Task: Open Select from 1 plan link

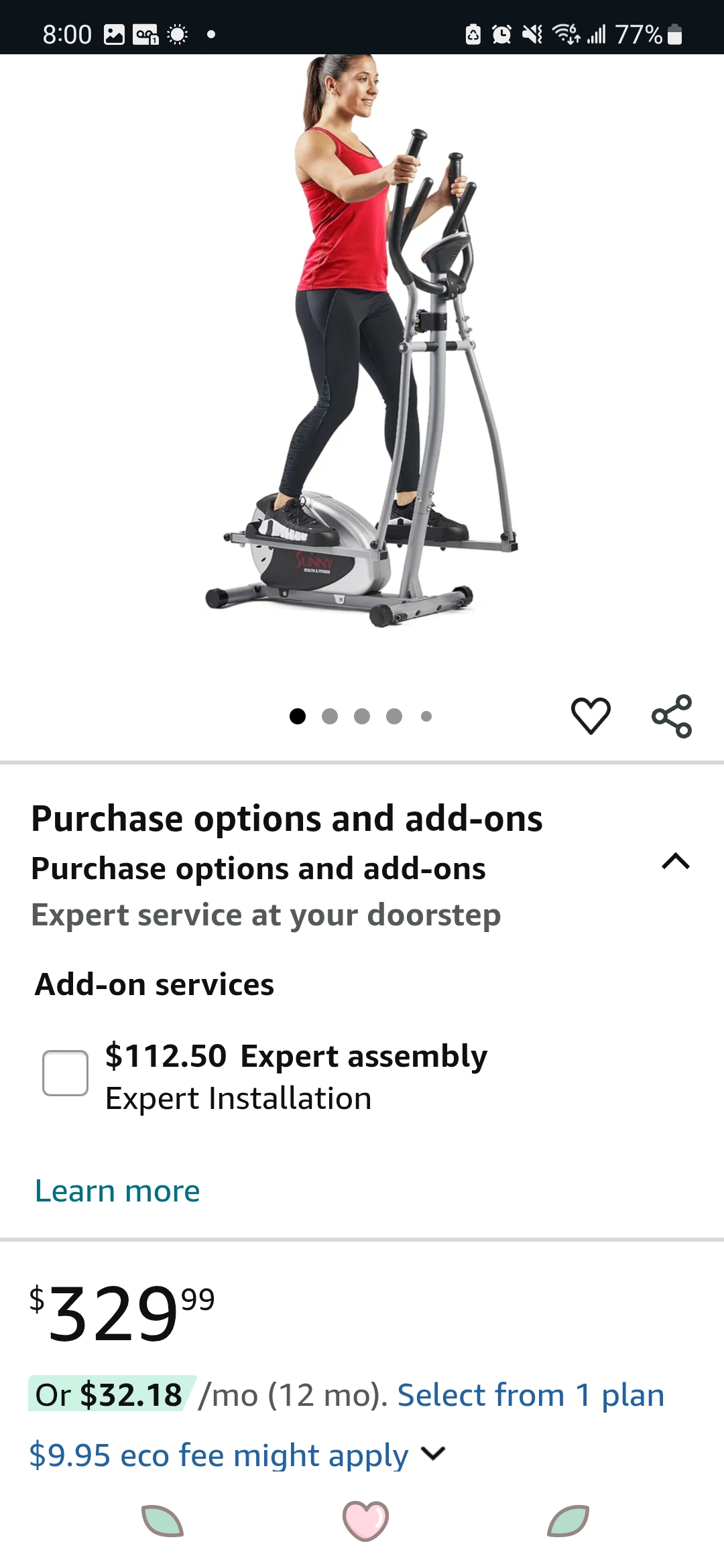Action: coord(531,1395)
